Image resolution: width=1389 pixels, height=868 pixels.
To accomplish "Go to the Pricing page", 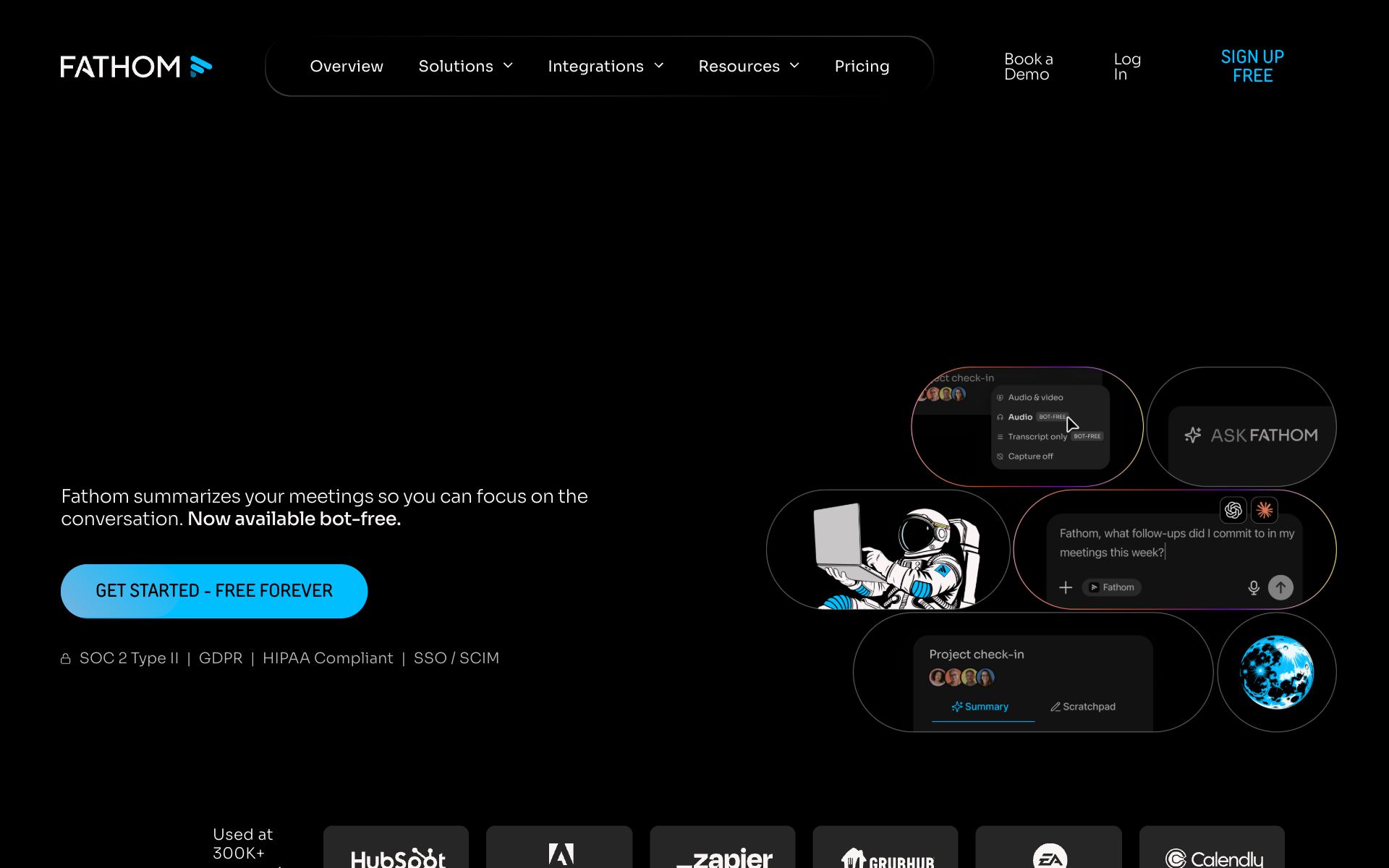I will [862, 67].
